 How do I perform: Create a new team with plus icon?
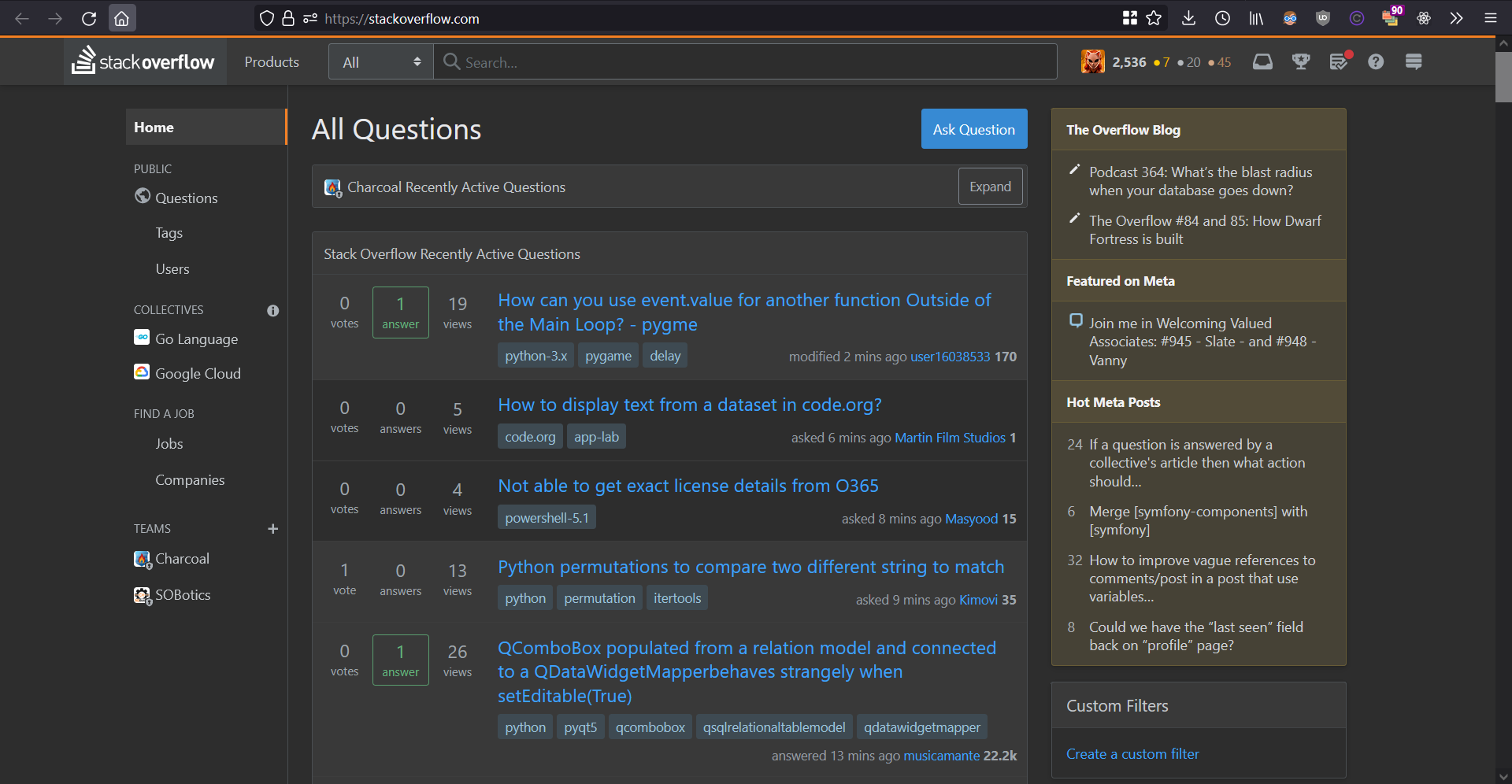[x=272, y=529]
